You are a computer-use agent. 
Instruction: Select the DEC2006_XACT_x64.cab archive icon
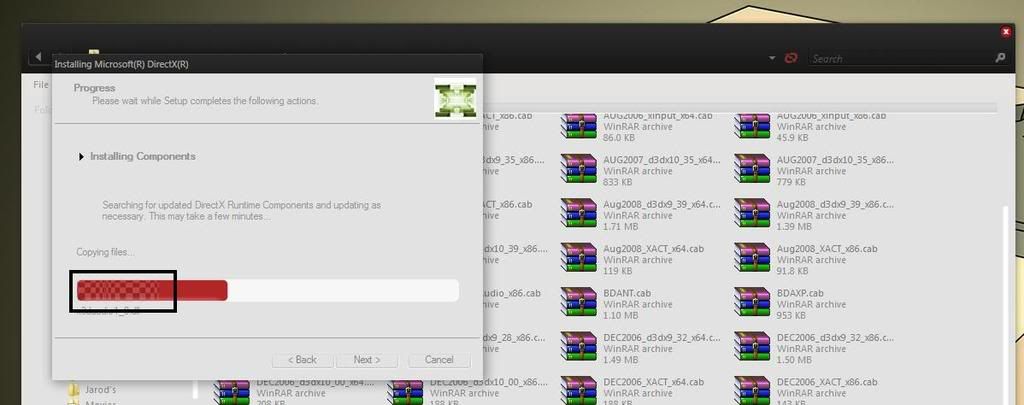pyautogui.click(x=579, y=390)
